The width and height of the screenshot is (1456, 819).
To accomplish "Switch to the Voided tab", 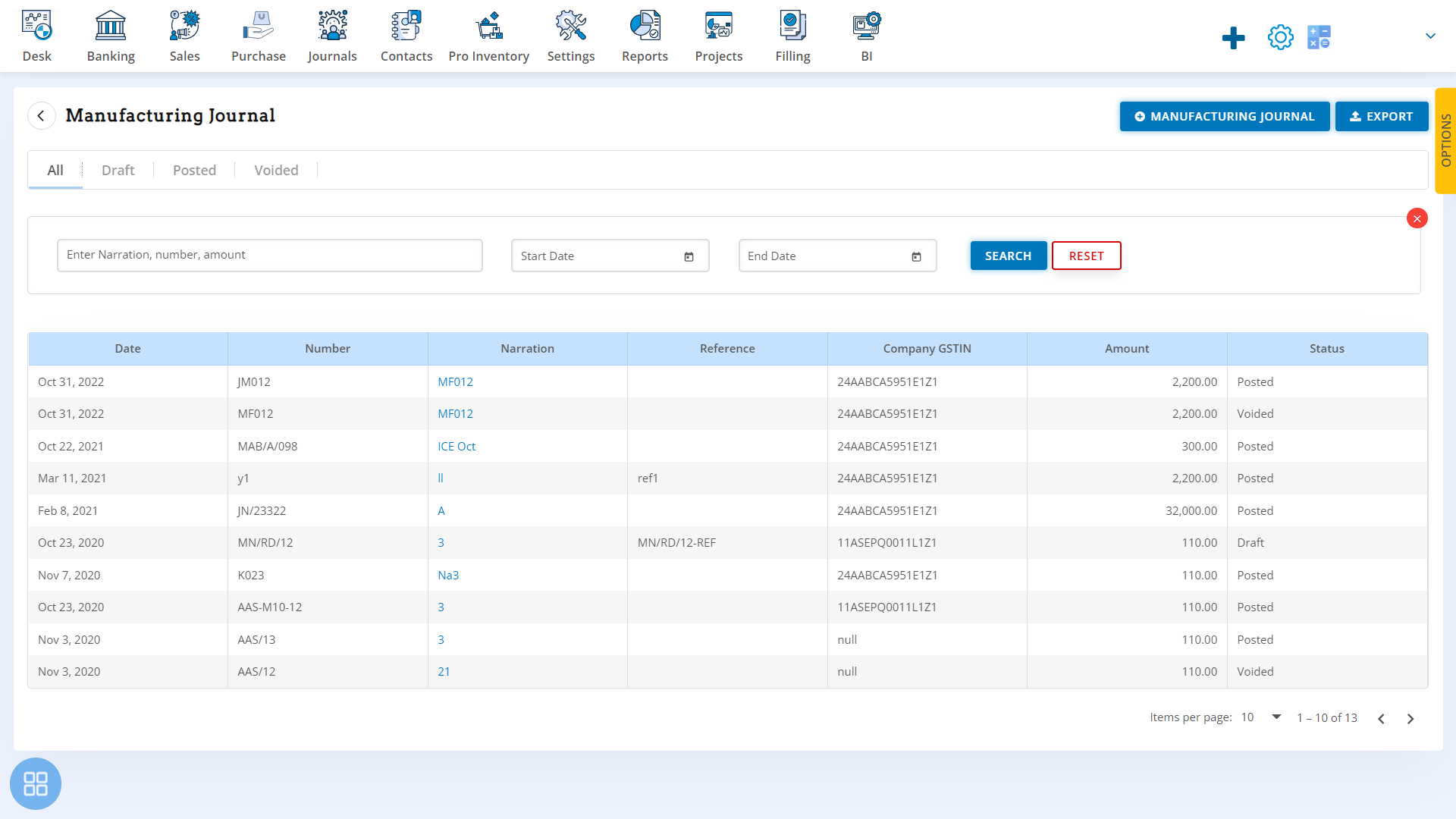I will click(x=276, y=170).
